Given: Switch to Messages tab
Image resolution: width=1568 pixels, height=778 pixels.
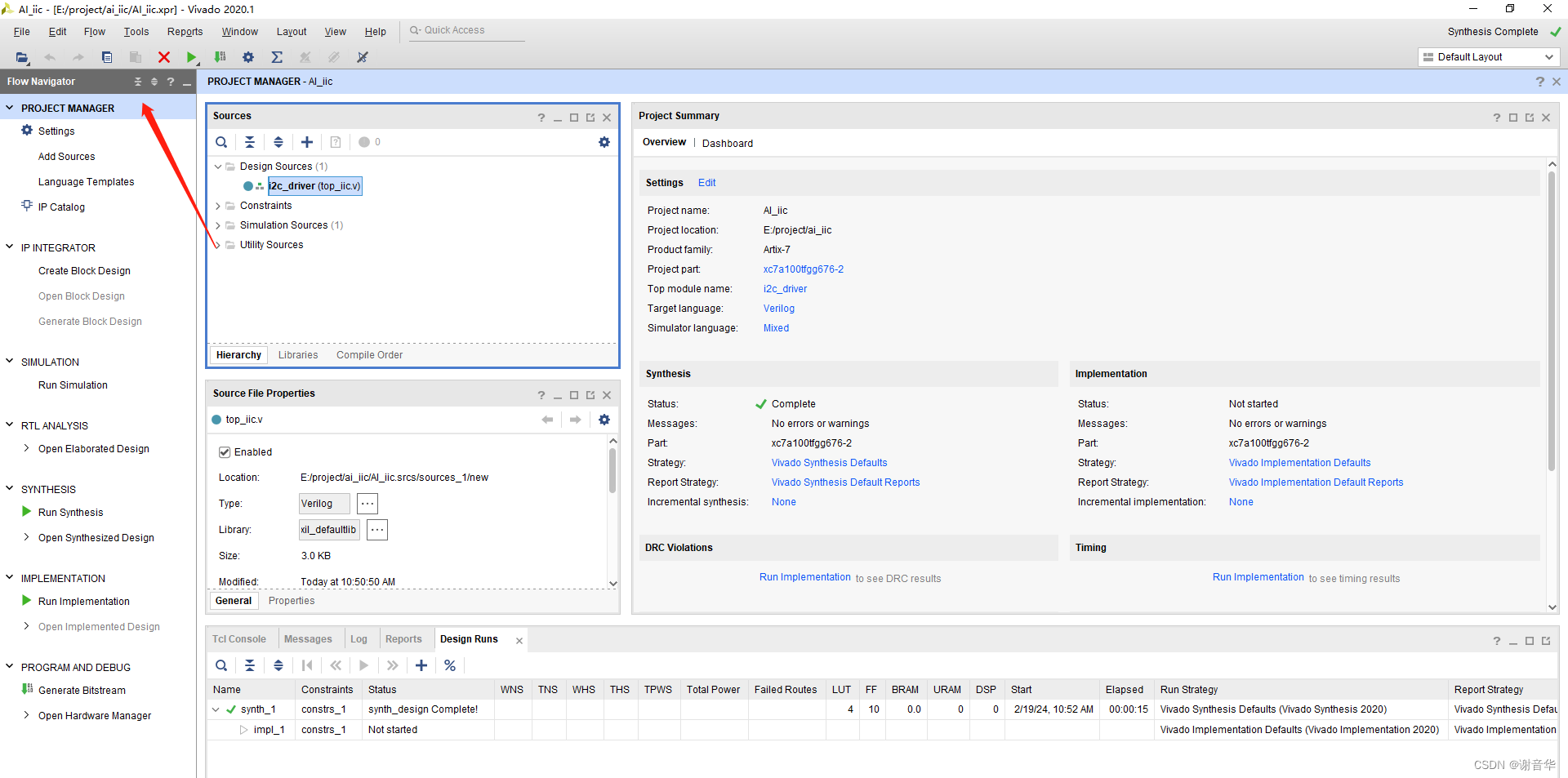Looking at the screenshot, I should pos(308,639).
